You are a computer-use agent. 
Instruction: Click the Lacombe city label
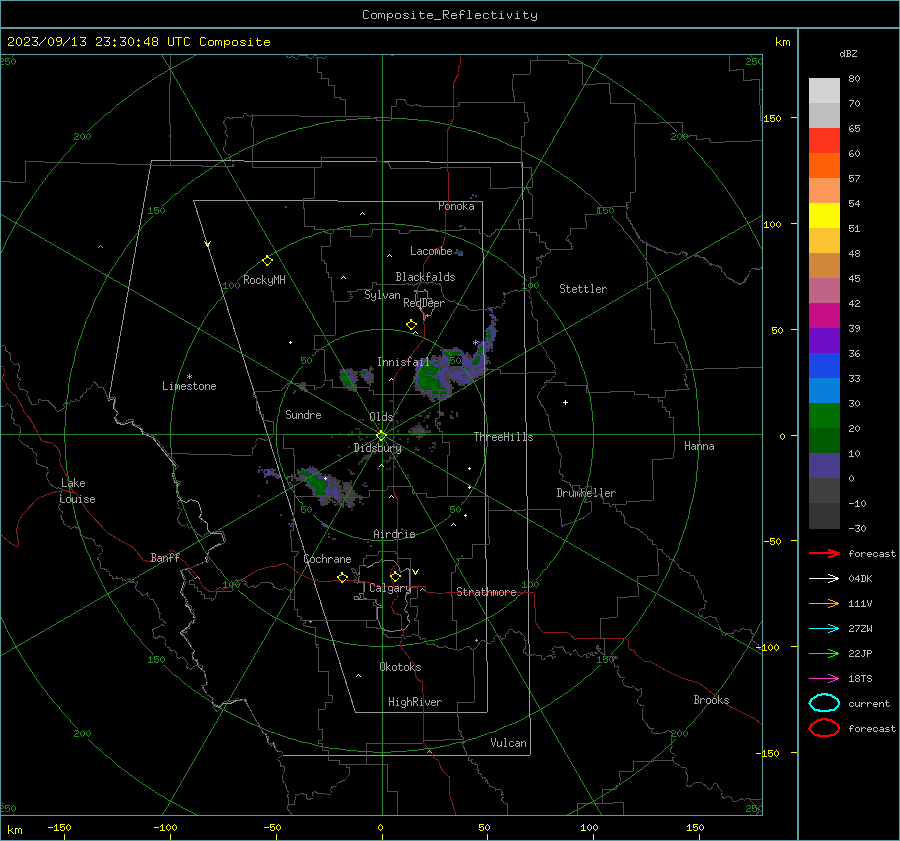point(431,251)
